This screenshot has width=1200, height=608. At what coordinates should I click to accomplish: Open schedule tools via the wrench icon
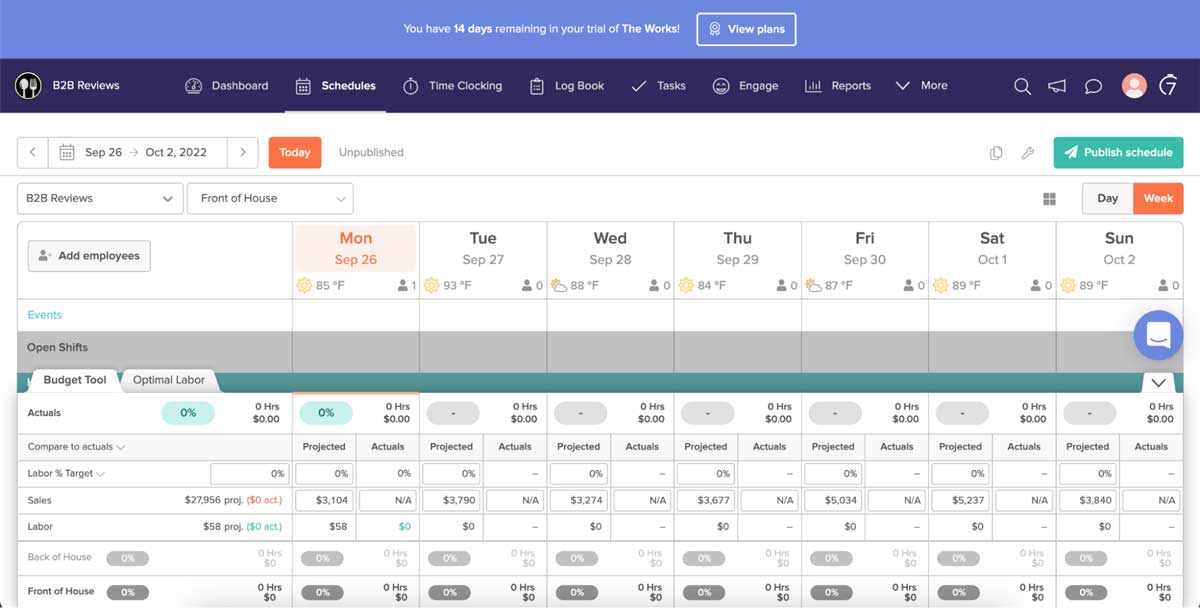pos(1028,152)
